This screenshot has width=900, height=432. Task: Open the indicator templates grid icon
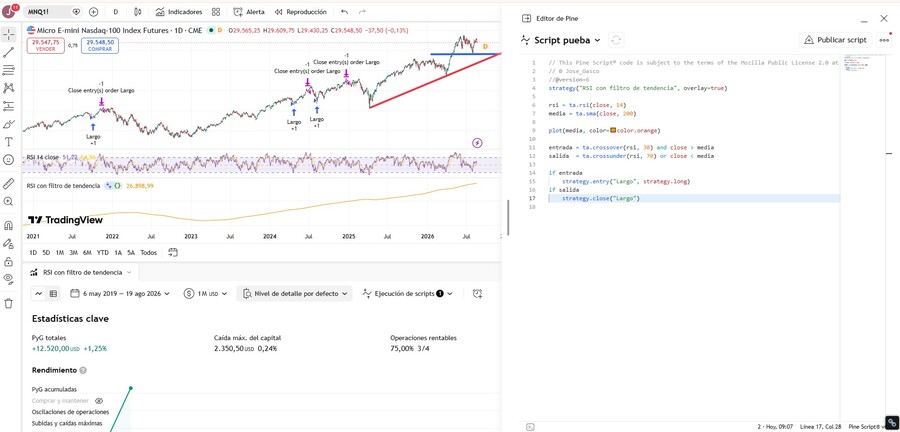tap(216, 11)
